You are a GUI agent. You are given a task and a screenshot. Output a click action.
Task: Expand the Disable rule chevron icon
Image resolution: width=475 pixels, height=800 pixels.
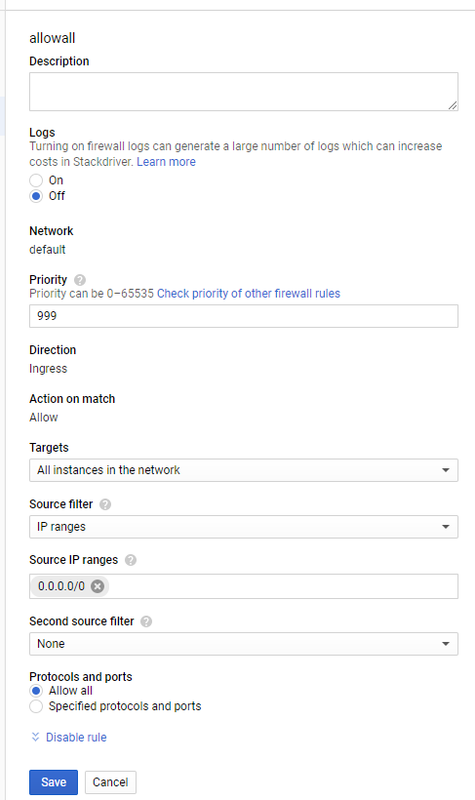click(x=35, y=737)
